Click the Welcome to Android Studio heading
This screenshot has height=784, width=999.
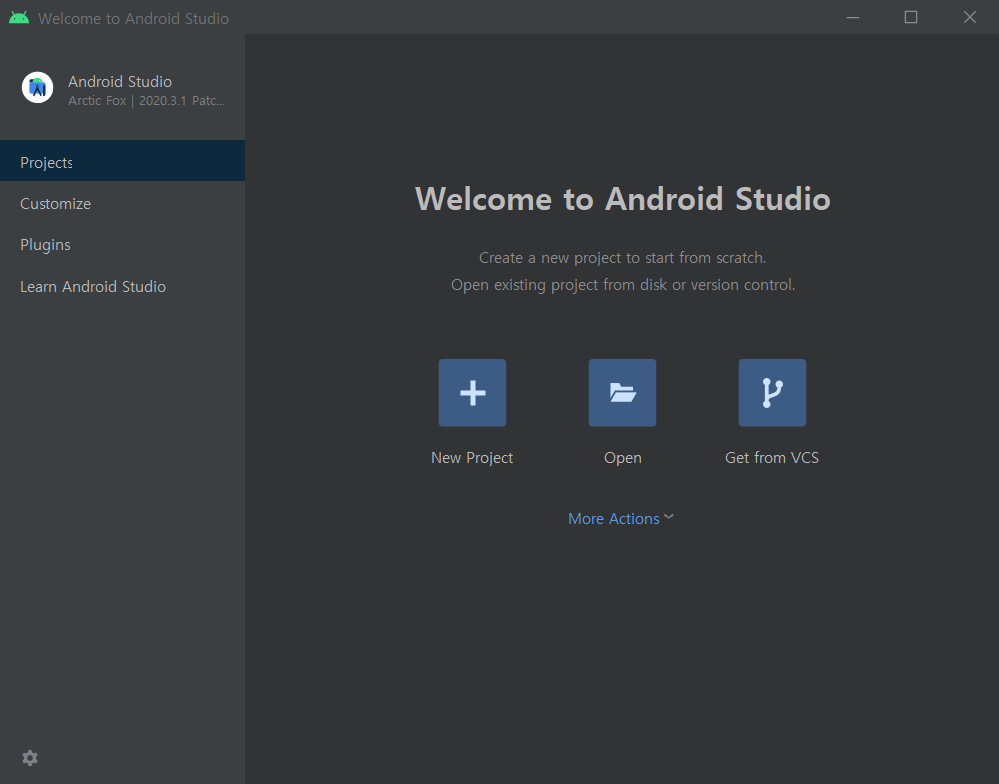tap(622, 199)
